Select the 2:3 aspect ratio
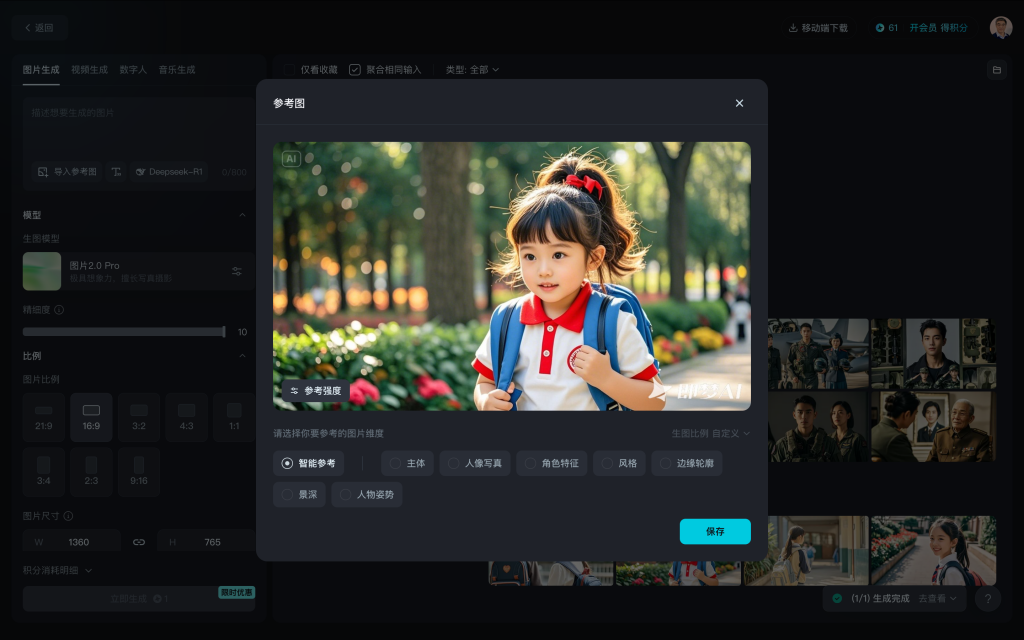Image resolution: width=1024 pixels, height=640 pixels. pyautogui.click(x=91, y=472)
